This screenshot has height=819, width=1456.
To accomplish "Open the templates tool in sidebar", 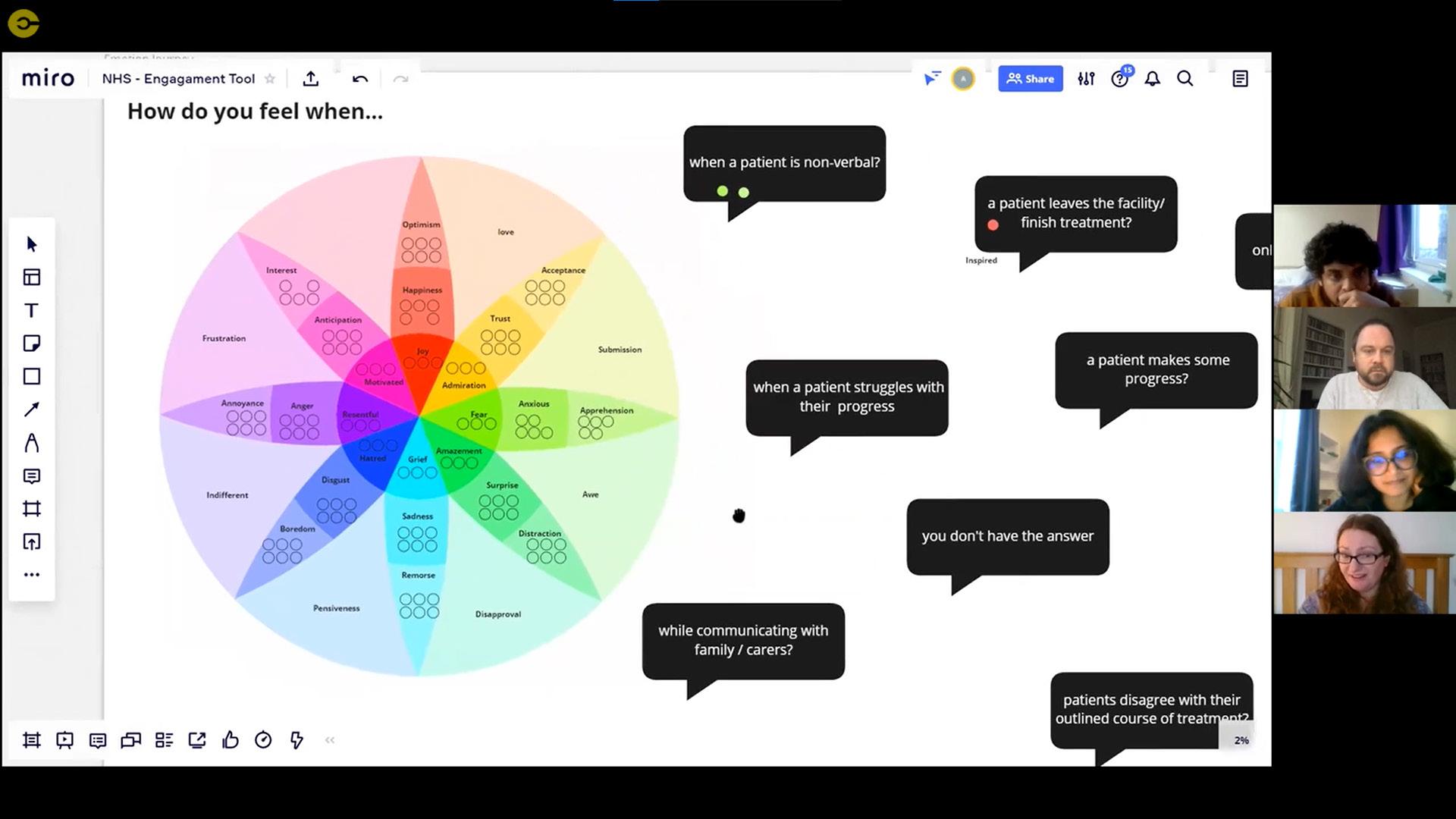I will (31, 278).
